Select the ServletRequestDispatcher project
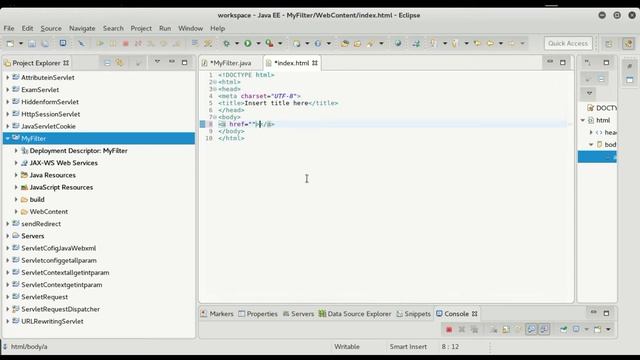The image size is (640, 360). click(x=60, y=309)
